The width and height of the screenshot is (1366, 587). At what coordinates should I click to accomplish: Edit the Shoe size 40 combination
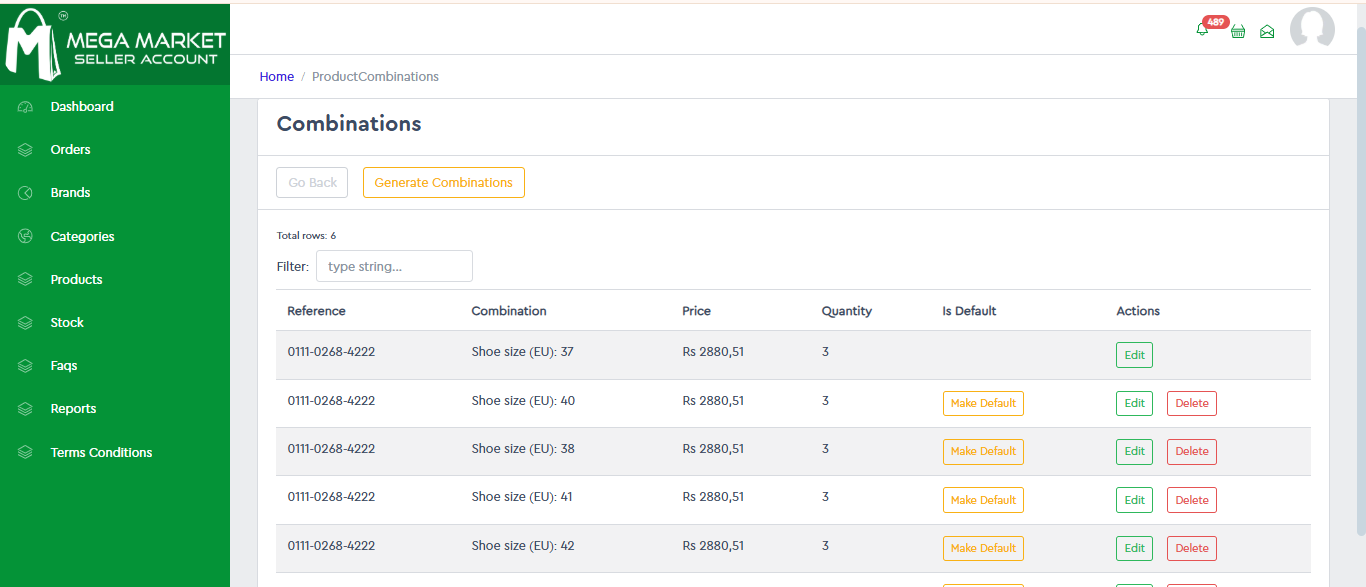point(1134,403)
